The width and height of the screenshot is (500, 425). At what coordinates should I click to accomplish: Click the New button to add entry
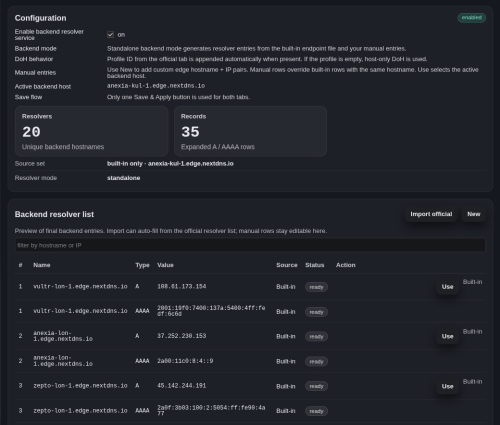pos(474,214)
